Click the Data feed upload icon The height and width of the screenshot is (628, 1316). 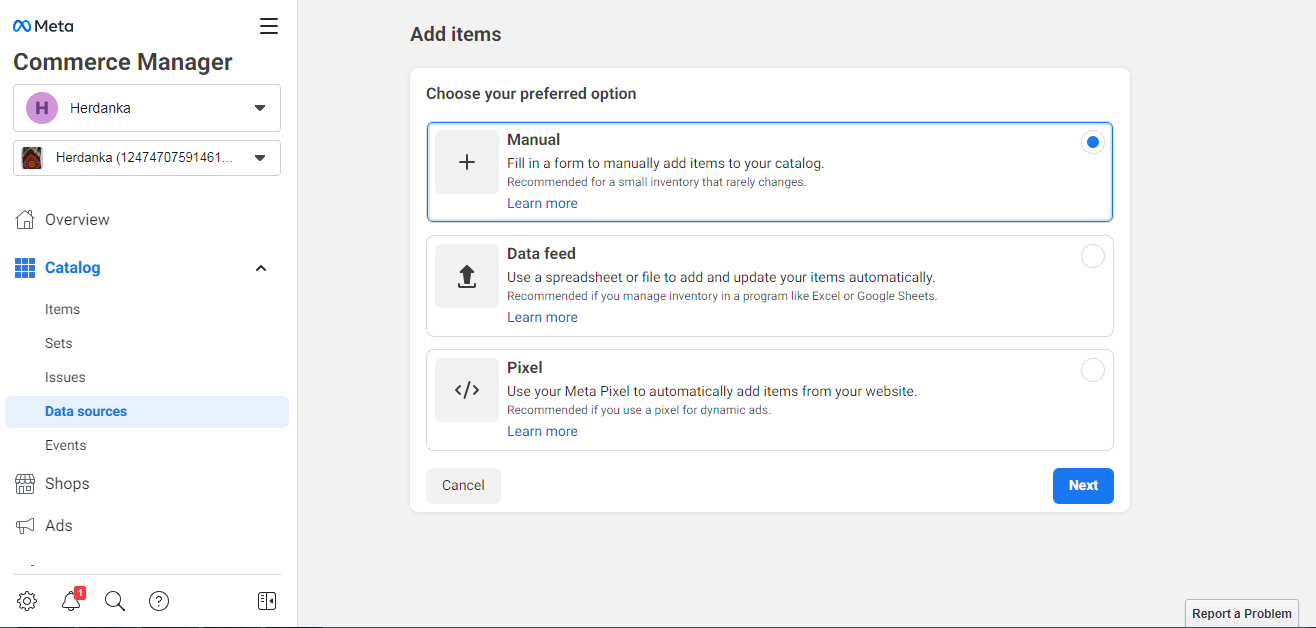click(x=466, y=276)
